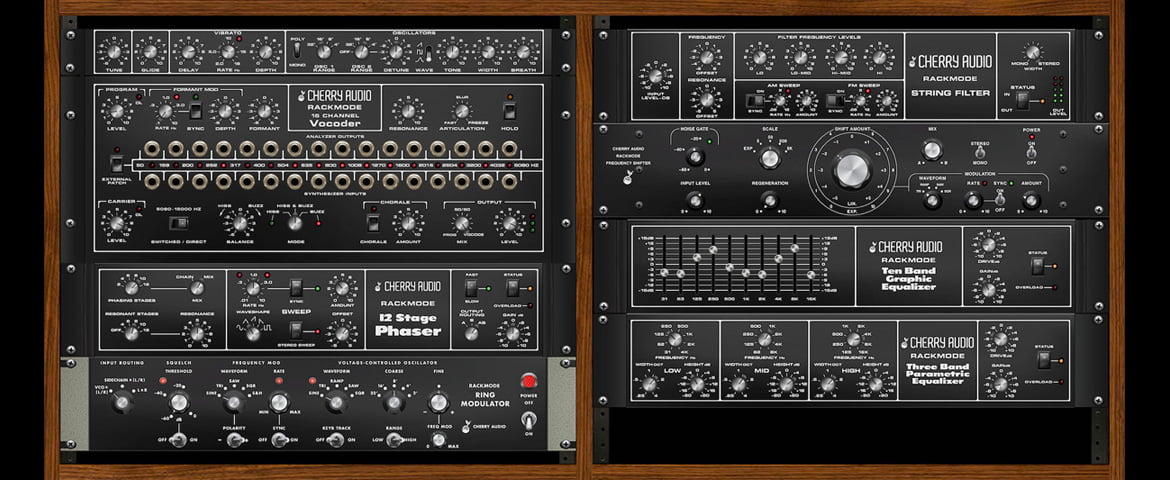1170x480 pixels.
Task: Click the Cherry Audio logo on the Vocoder
Action: tap(335, 96)
